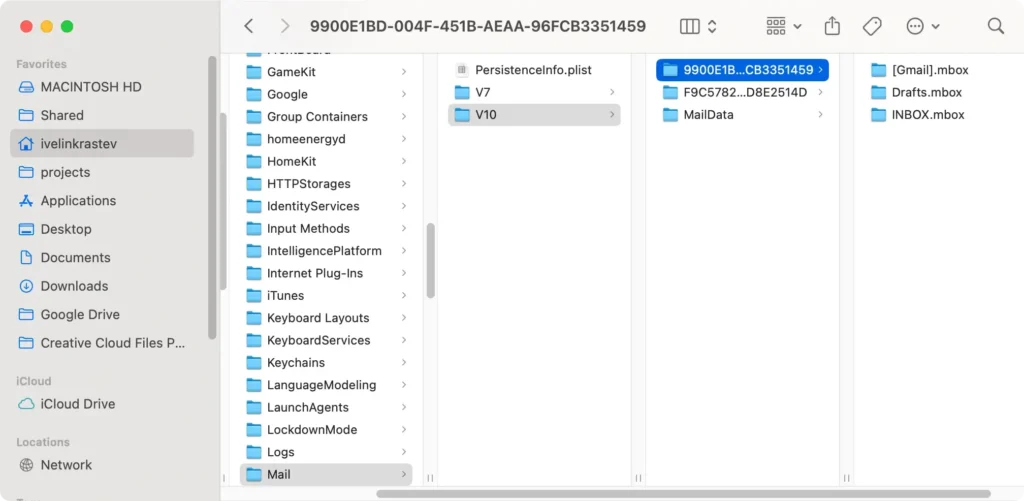This screenshot has height=501, width=1024.
Task: Click the Google Drive sidebar item
Action: (x=80, y=314)
